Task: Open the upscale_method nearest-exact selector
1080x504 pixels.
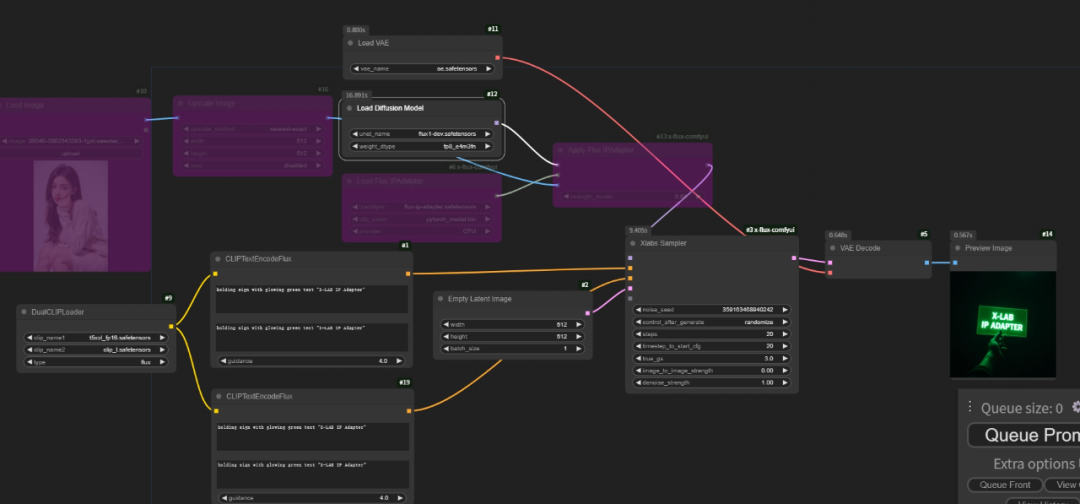Action: pyautogui.click(x=253, y=129)
